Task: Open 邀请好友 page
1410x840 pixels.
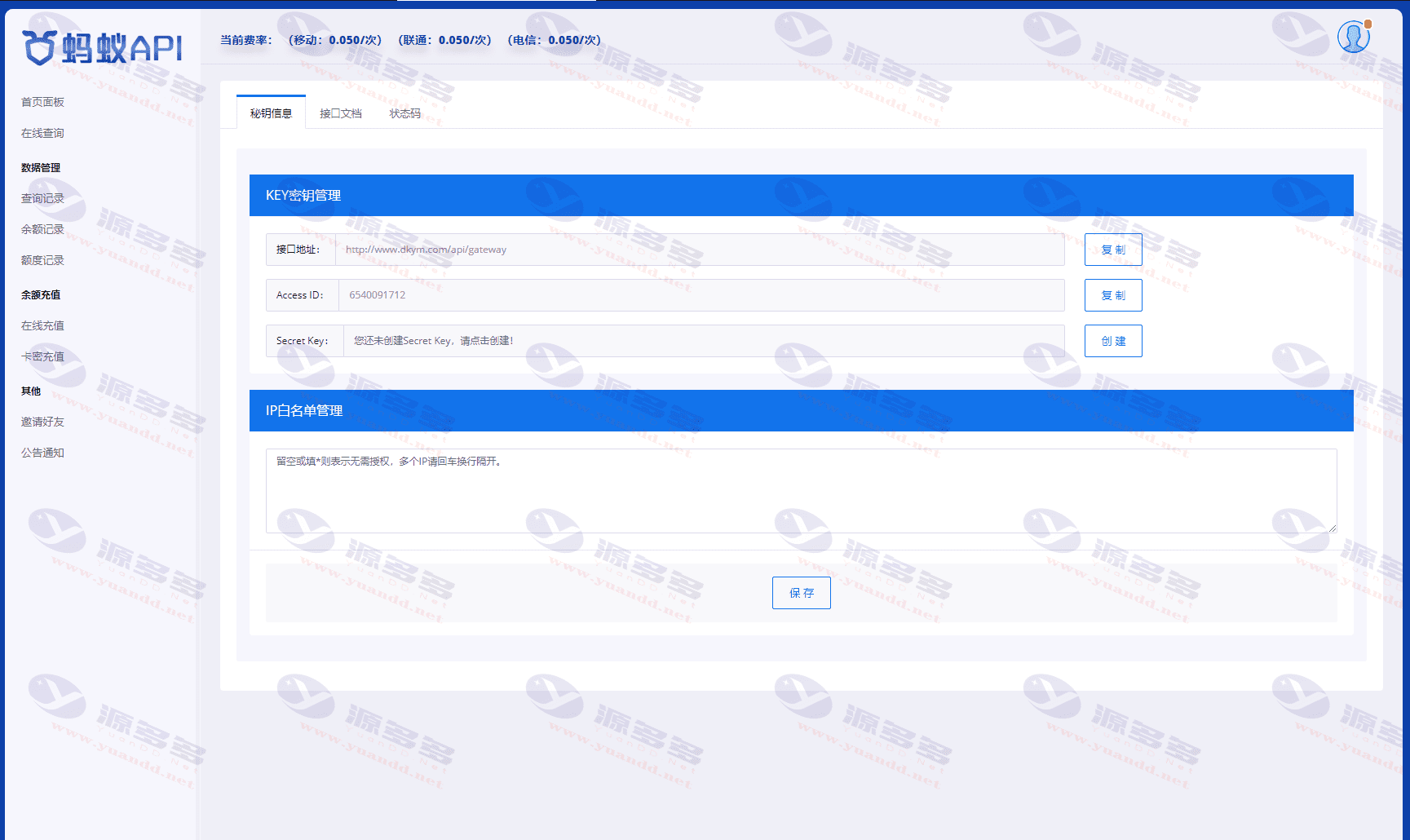Action: click(42, 422)
